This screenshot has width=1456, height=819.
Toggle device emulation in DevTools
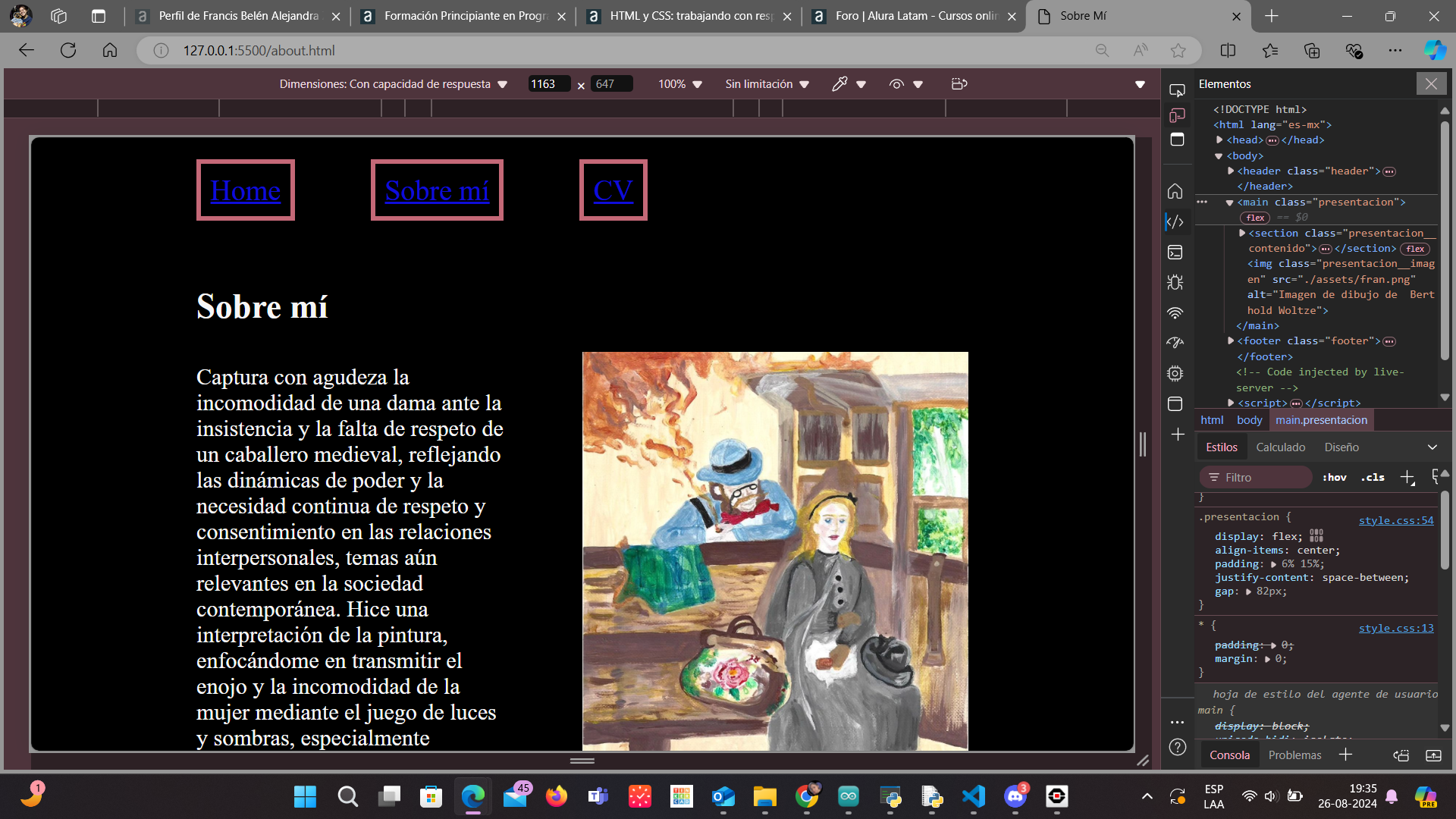pyautogui.click(x=1177, y=115)
